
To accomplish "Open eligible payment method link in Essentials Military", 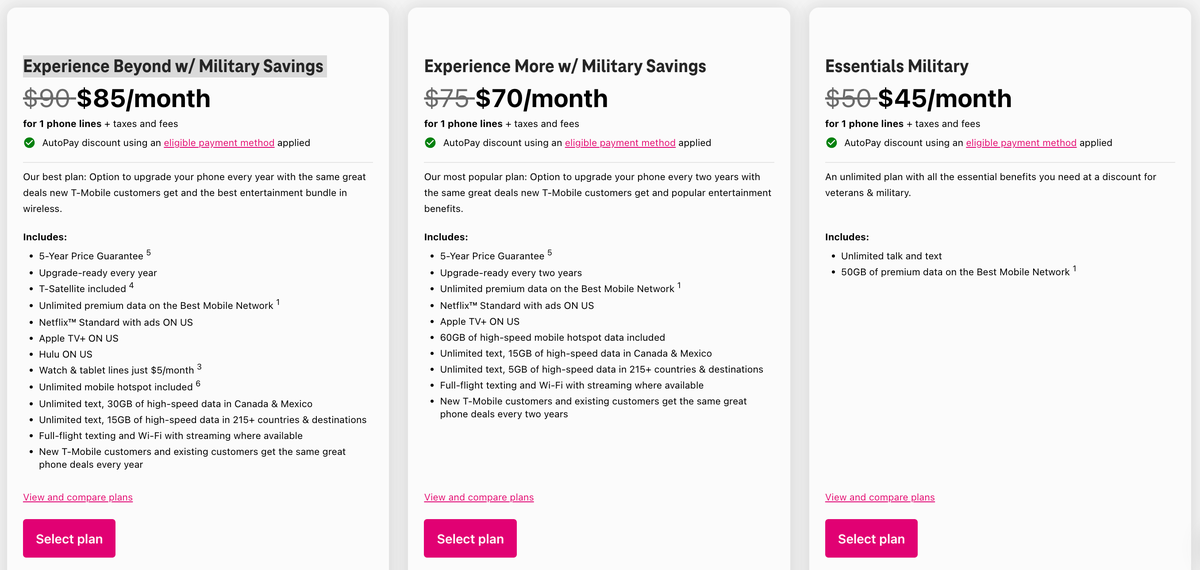I will click(x=1021, y=143).
